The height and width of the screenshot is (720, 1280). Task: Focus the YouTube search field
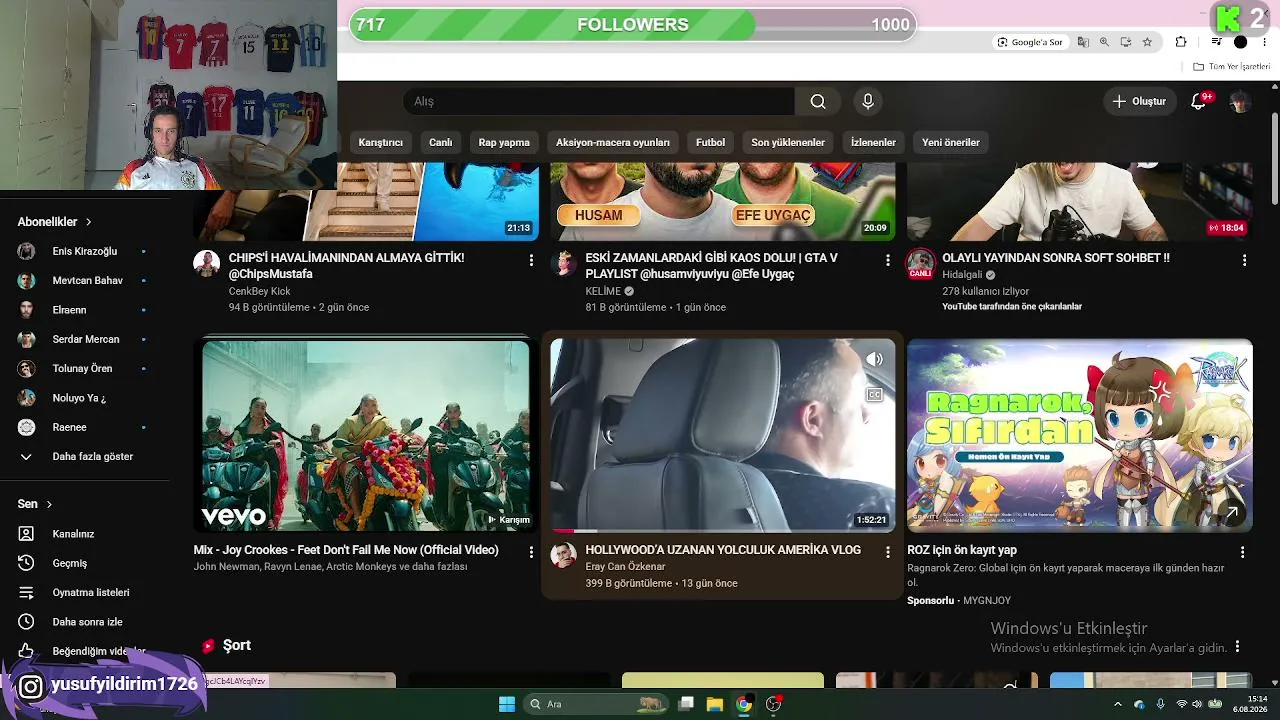[x=598, y=101]
